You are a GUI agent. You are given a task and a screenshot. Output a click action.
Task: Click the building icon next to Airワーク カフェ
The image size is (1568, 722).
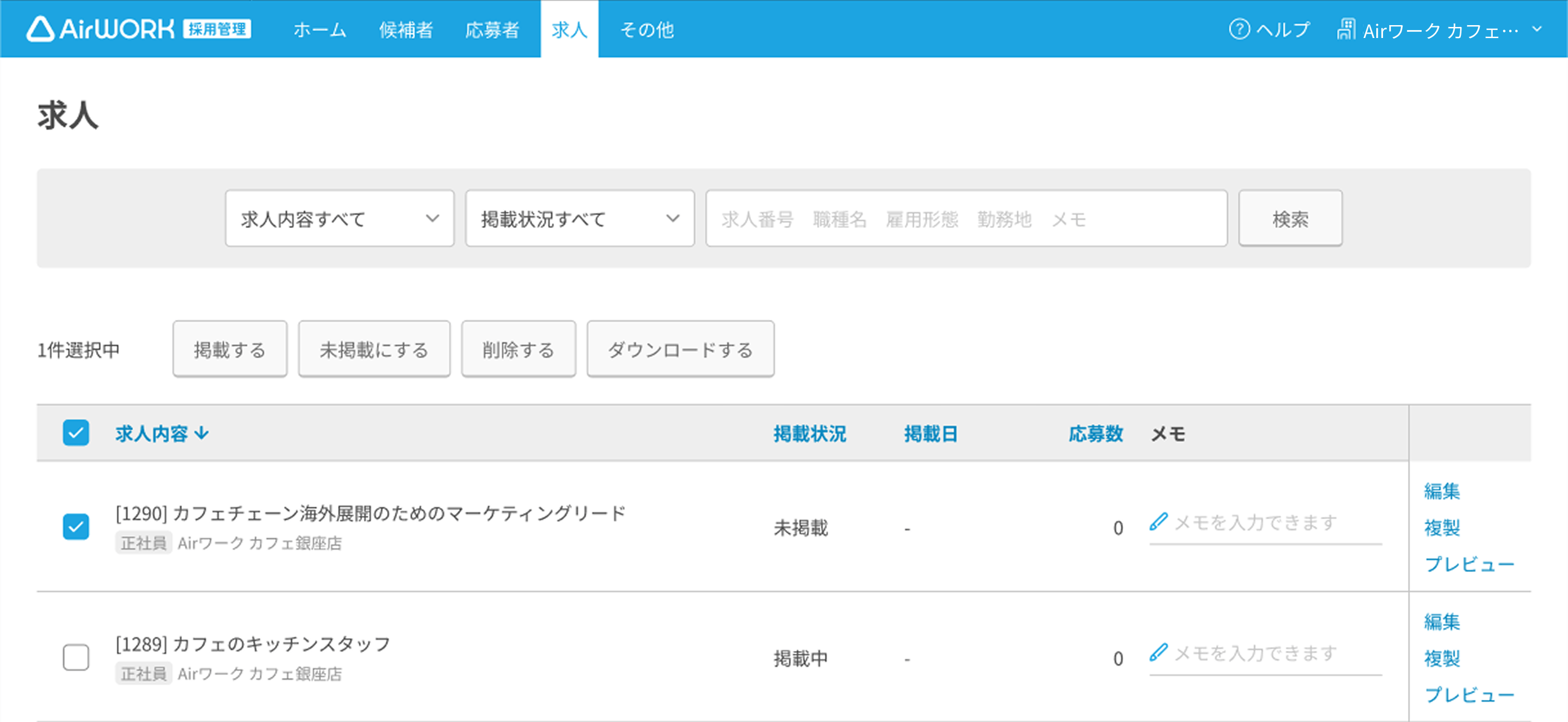click(x=1346, y=29)
